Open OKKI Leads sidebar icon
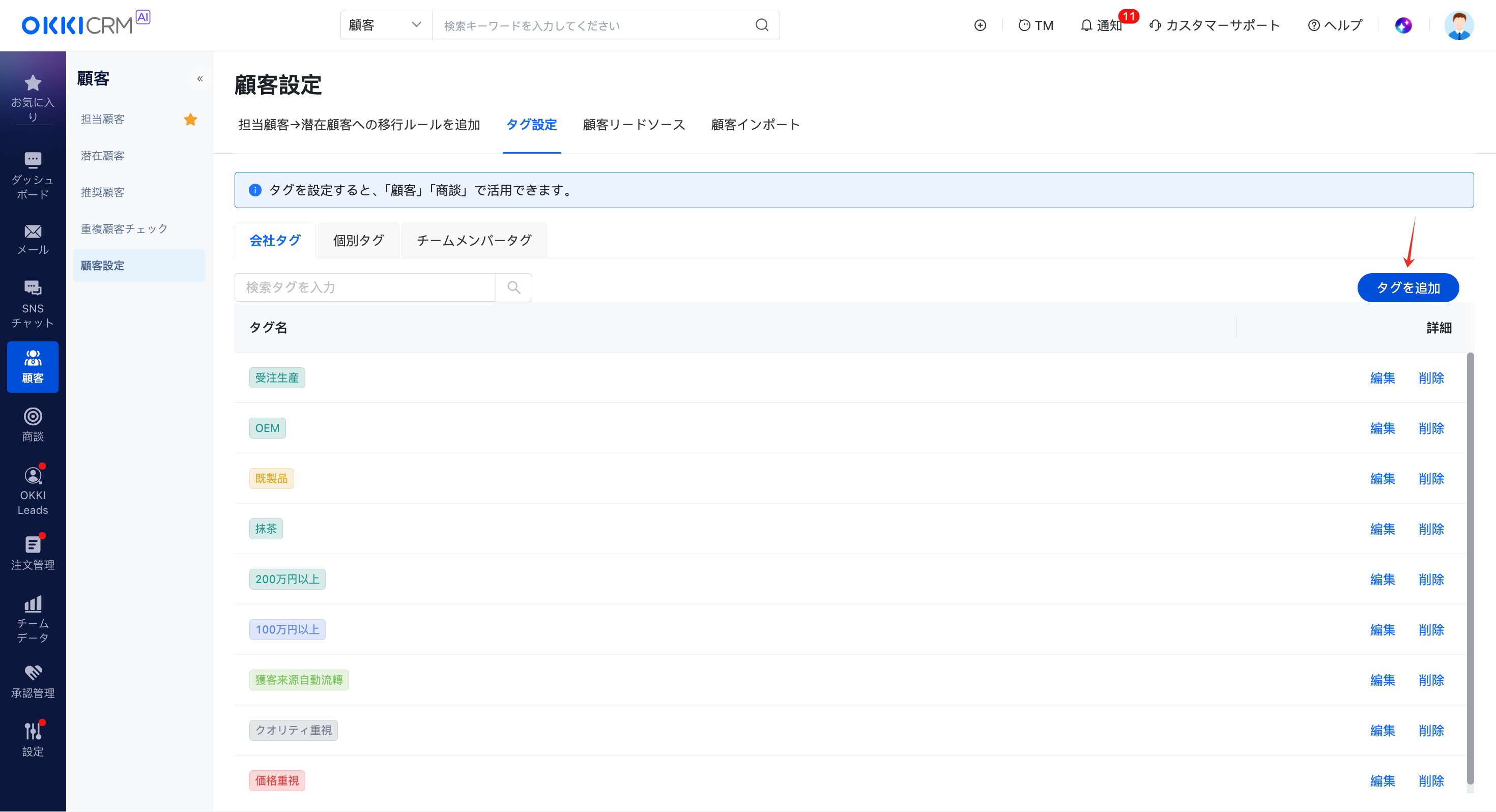This screenshot has height=812, width=1496. pos(33,476)
